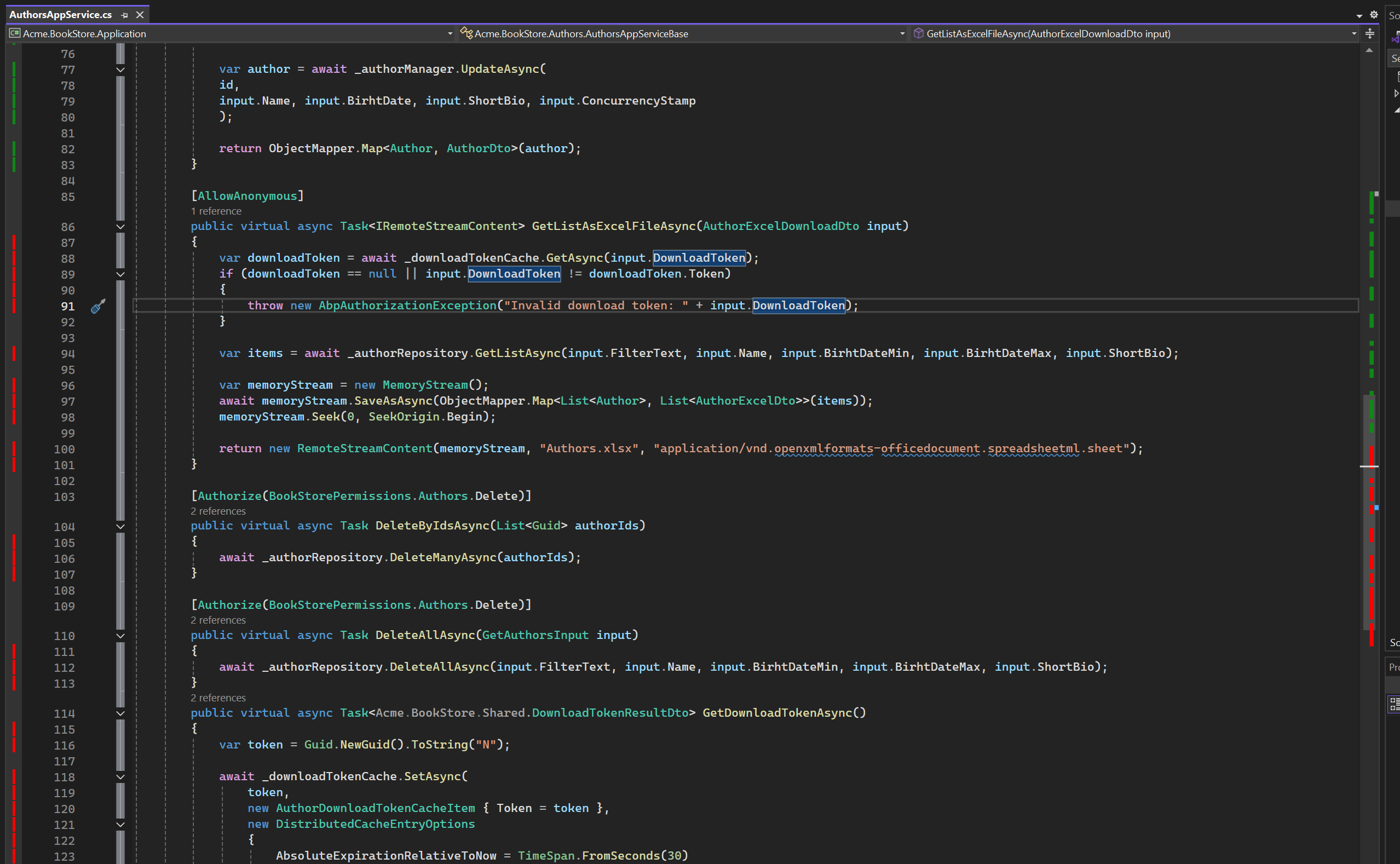Click the C# project icon next to Acme.BookStore.Application
This screenshot has width=1400, height=864.
15,34
